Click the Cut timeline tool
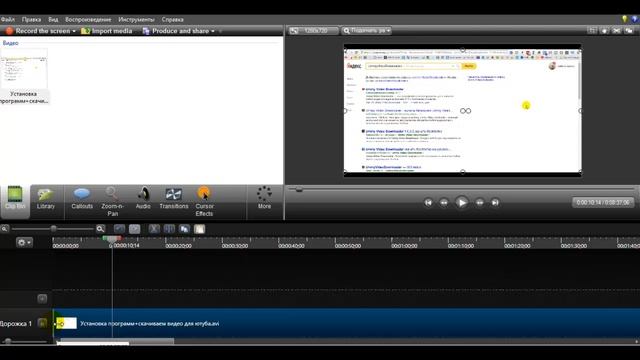The height and width of the screenshot is (360, 640). (154, 229)
